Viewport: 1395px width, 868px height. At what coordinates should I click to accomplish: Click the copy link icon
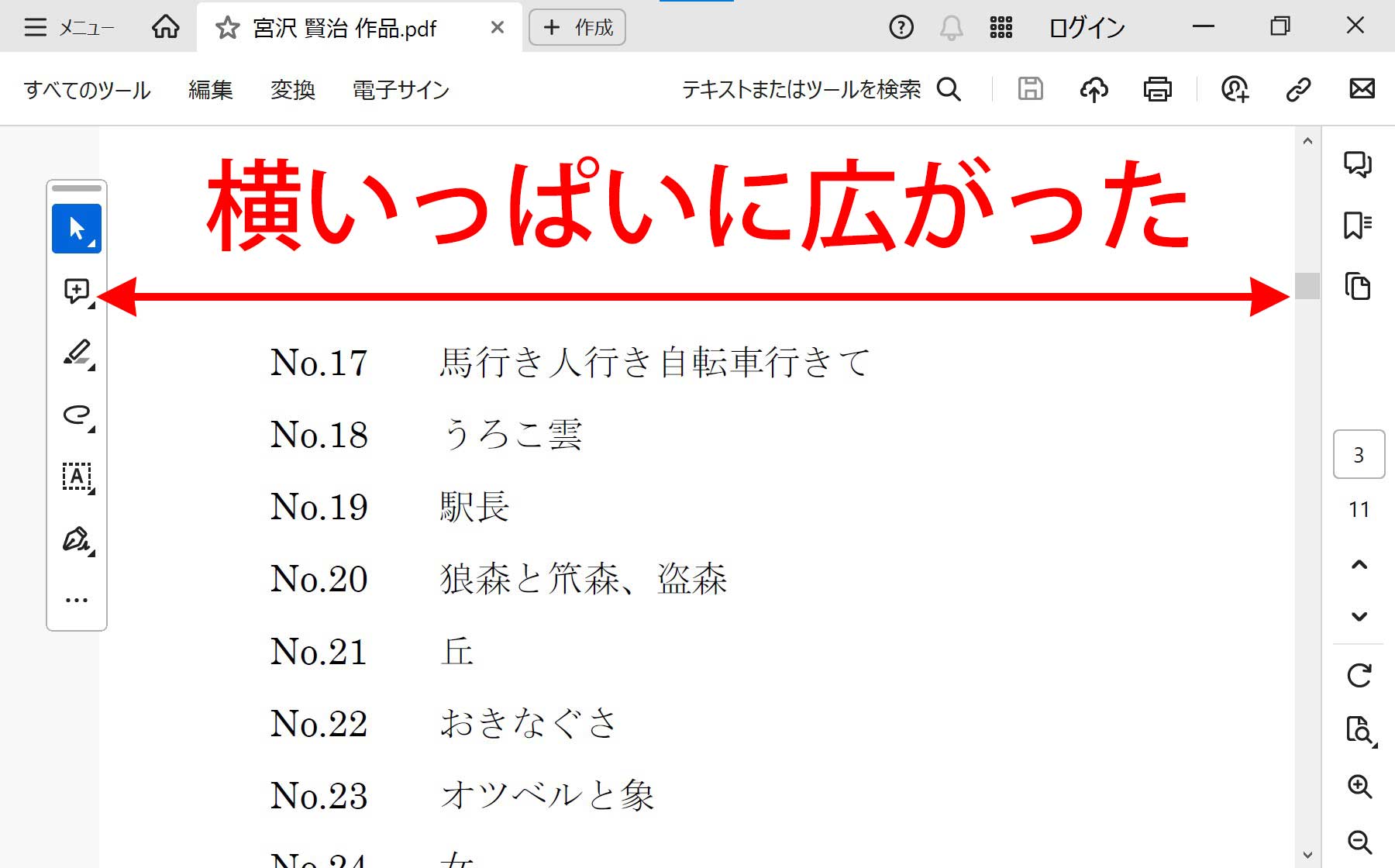coord(1298,90)
